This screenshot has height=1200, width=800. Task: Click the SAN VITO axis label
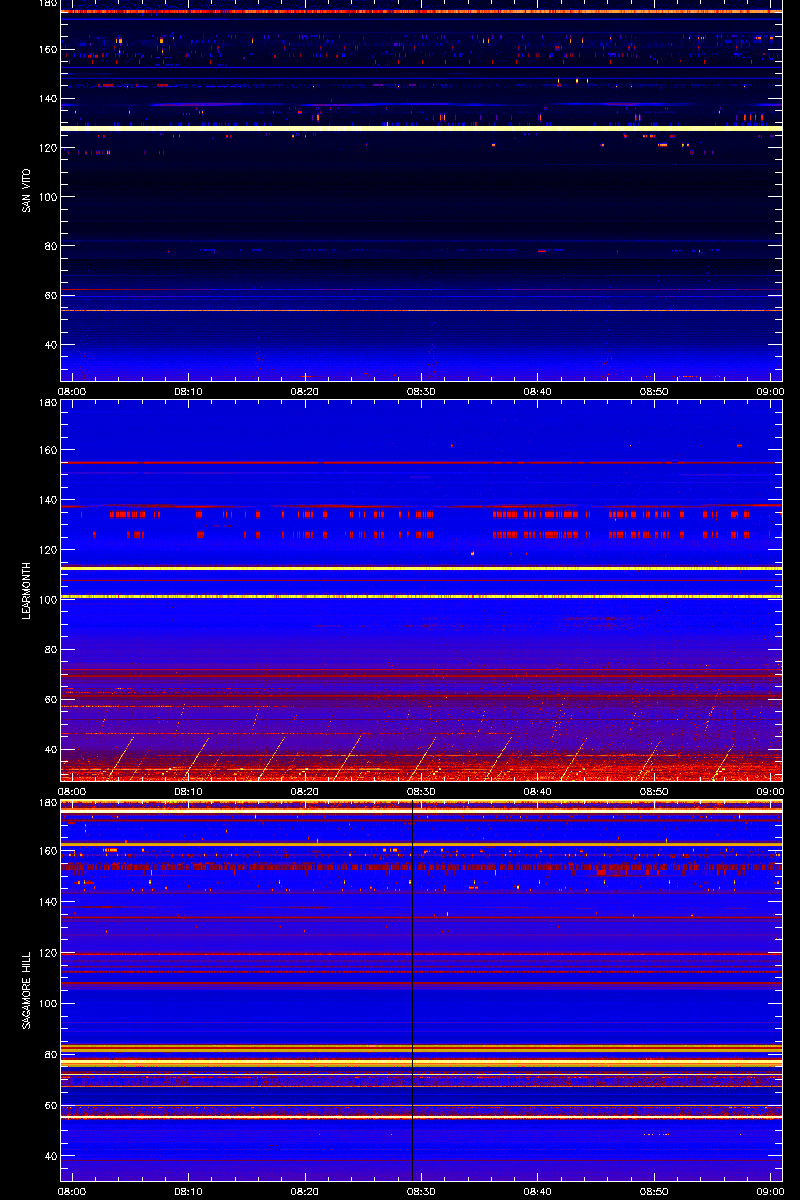26,191
